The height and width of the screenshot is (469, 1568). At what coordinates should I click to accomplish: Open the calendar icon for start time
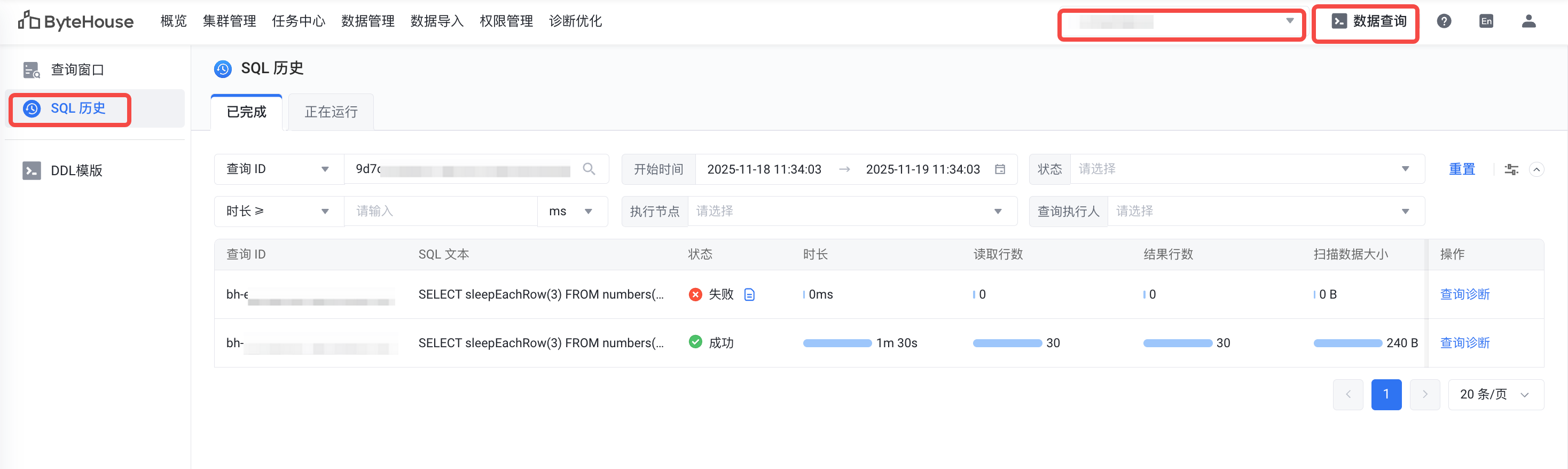999,169
